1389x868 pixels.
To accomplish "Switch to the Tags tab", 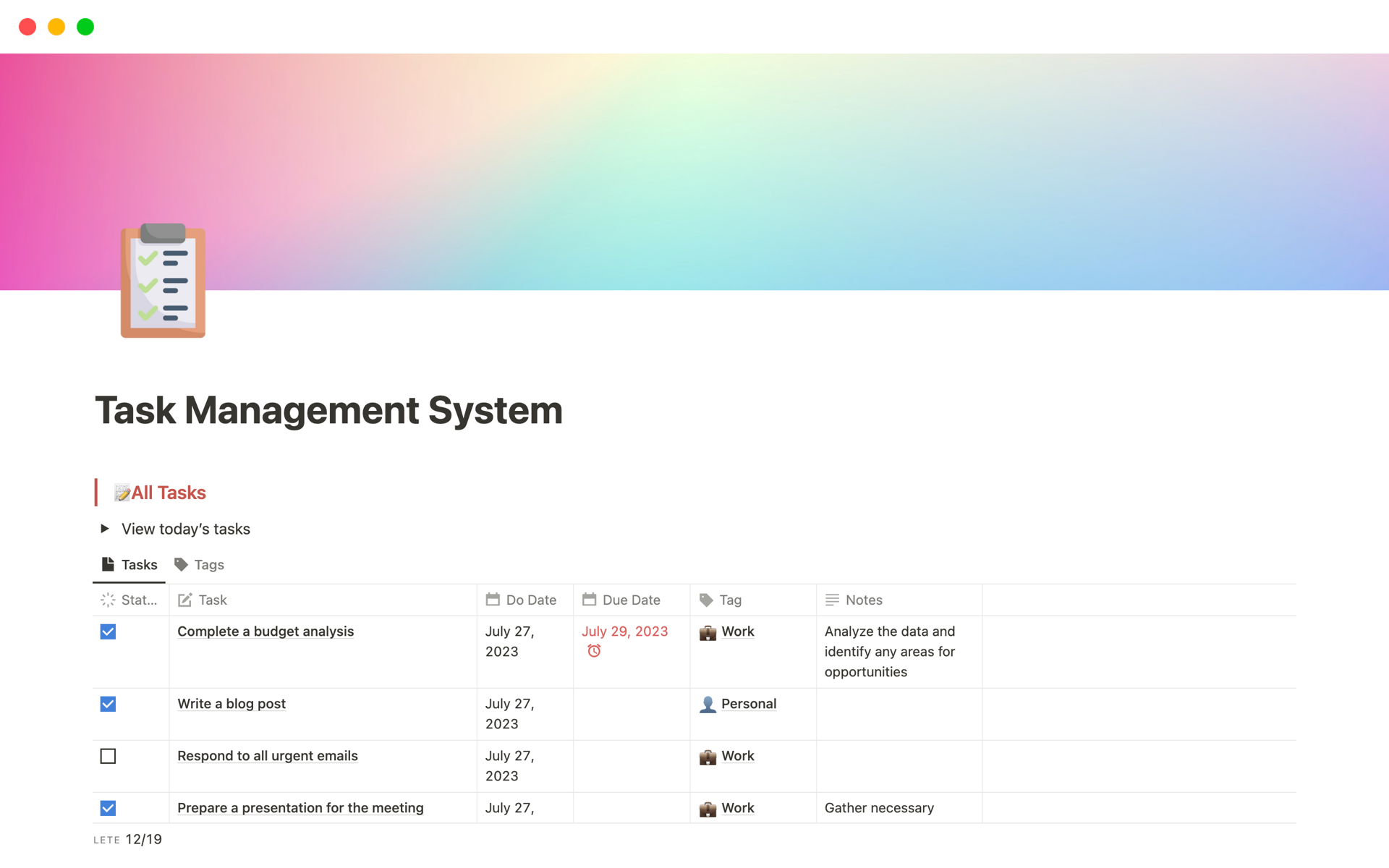I will pyautogui.click(x=200, y=564).
